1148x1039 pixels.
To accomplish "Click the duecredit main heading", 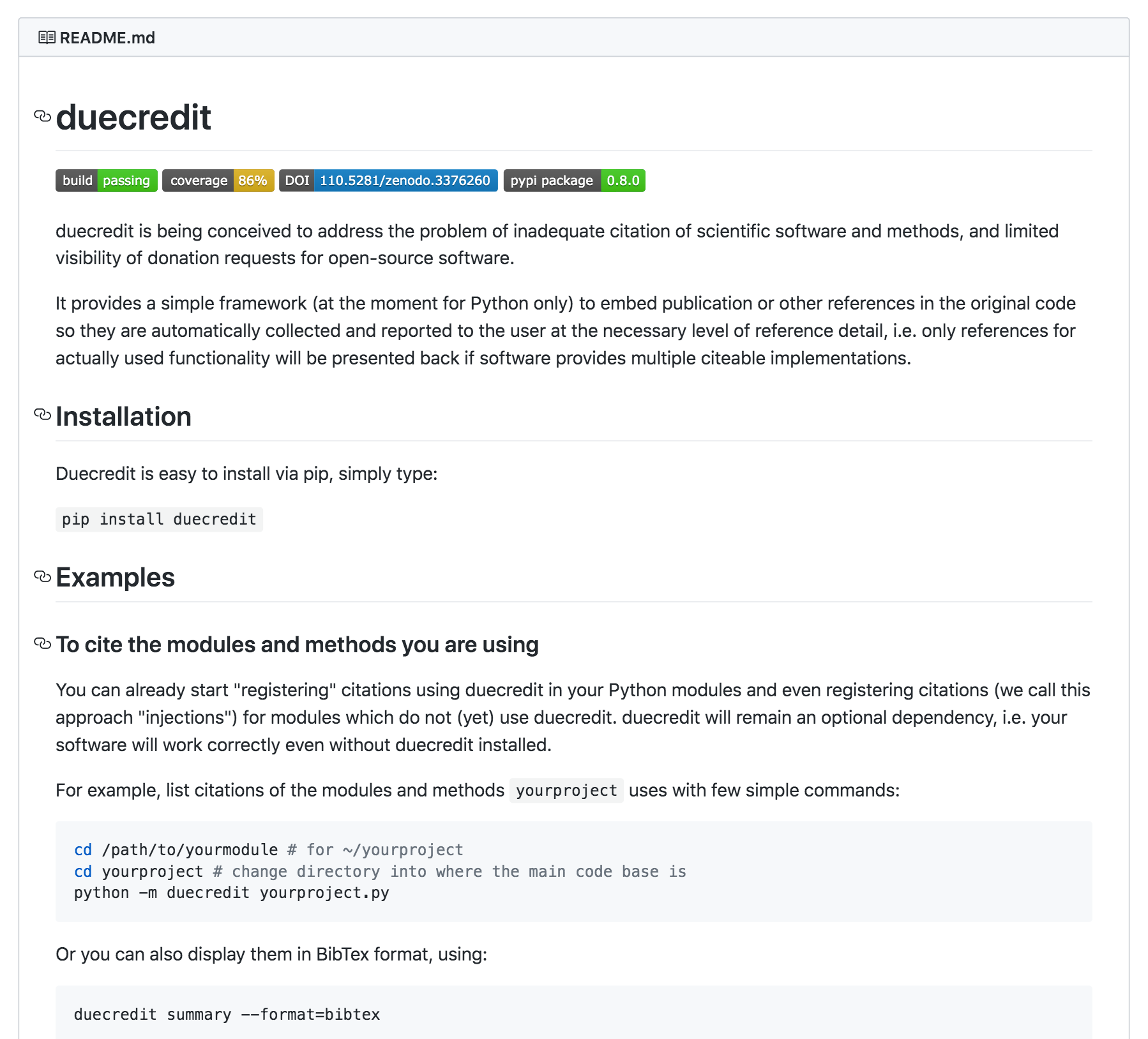I will coord(133,117).
